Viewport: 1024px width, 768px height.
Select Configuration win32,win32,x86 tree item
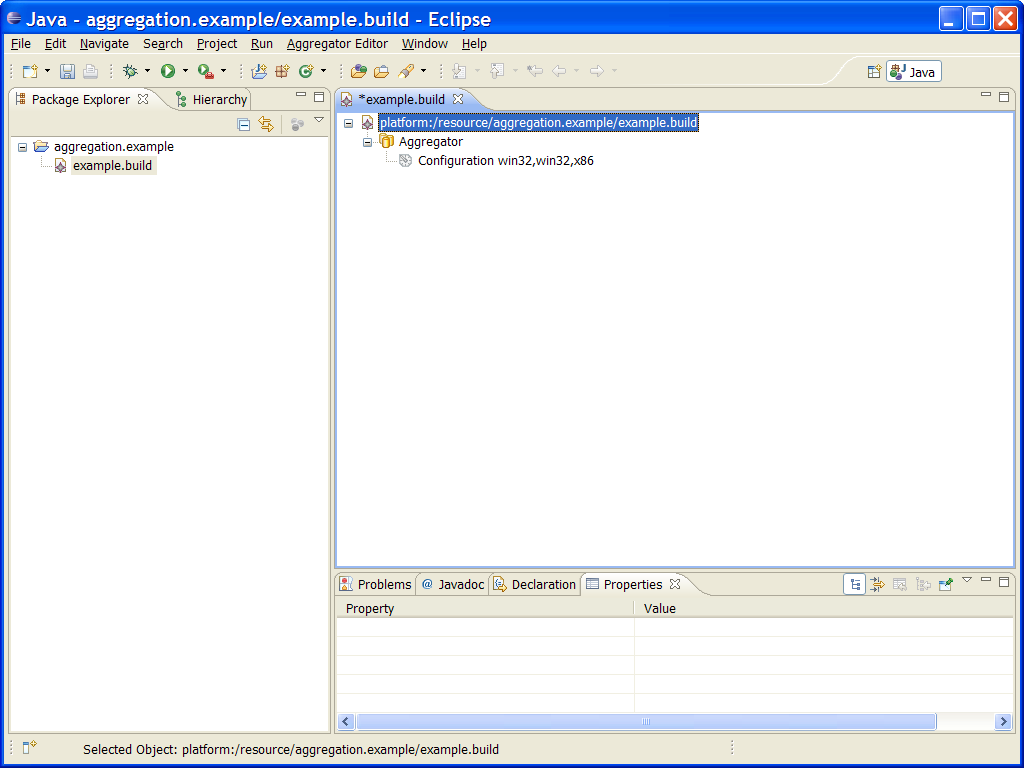[505, 161]
